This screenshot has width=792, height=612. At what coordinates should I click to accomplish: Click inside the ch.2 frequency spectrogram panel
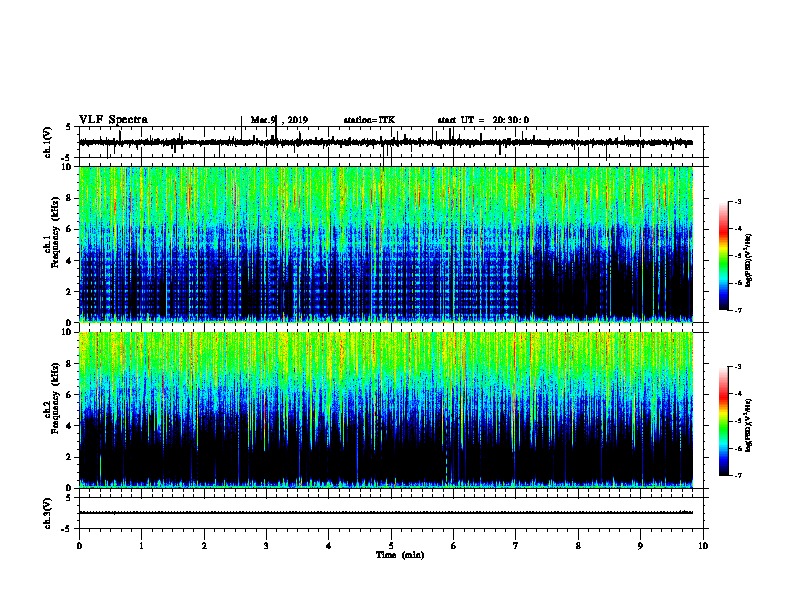click(x=391, y=410)
